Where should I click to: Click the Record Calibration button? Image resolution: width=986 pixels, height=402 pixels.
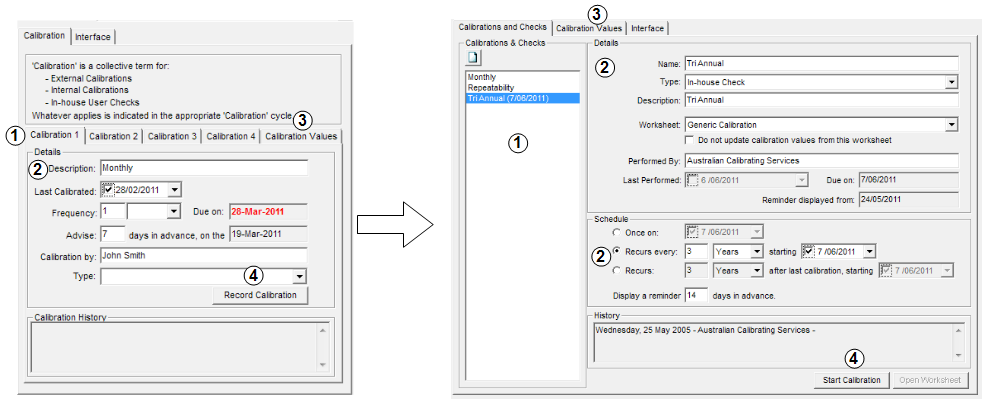pos(260,295)
